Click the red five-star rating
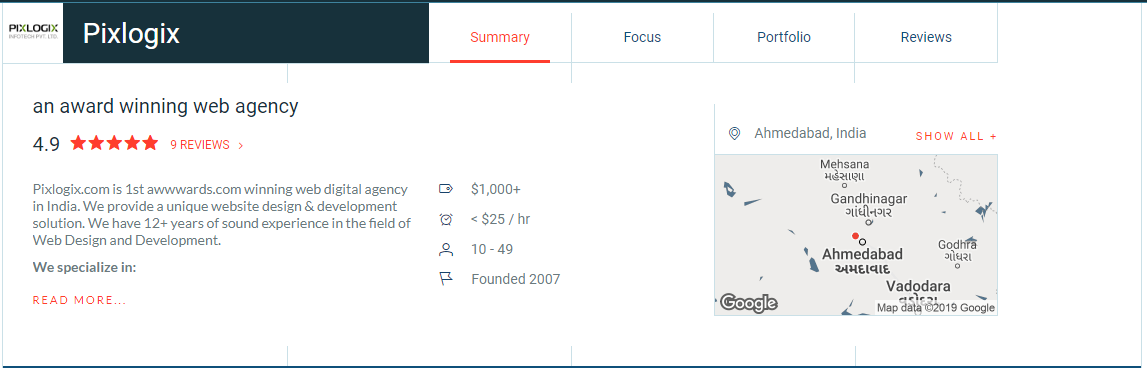 114,143
